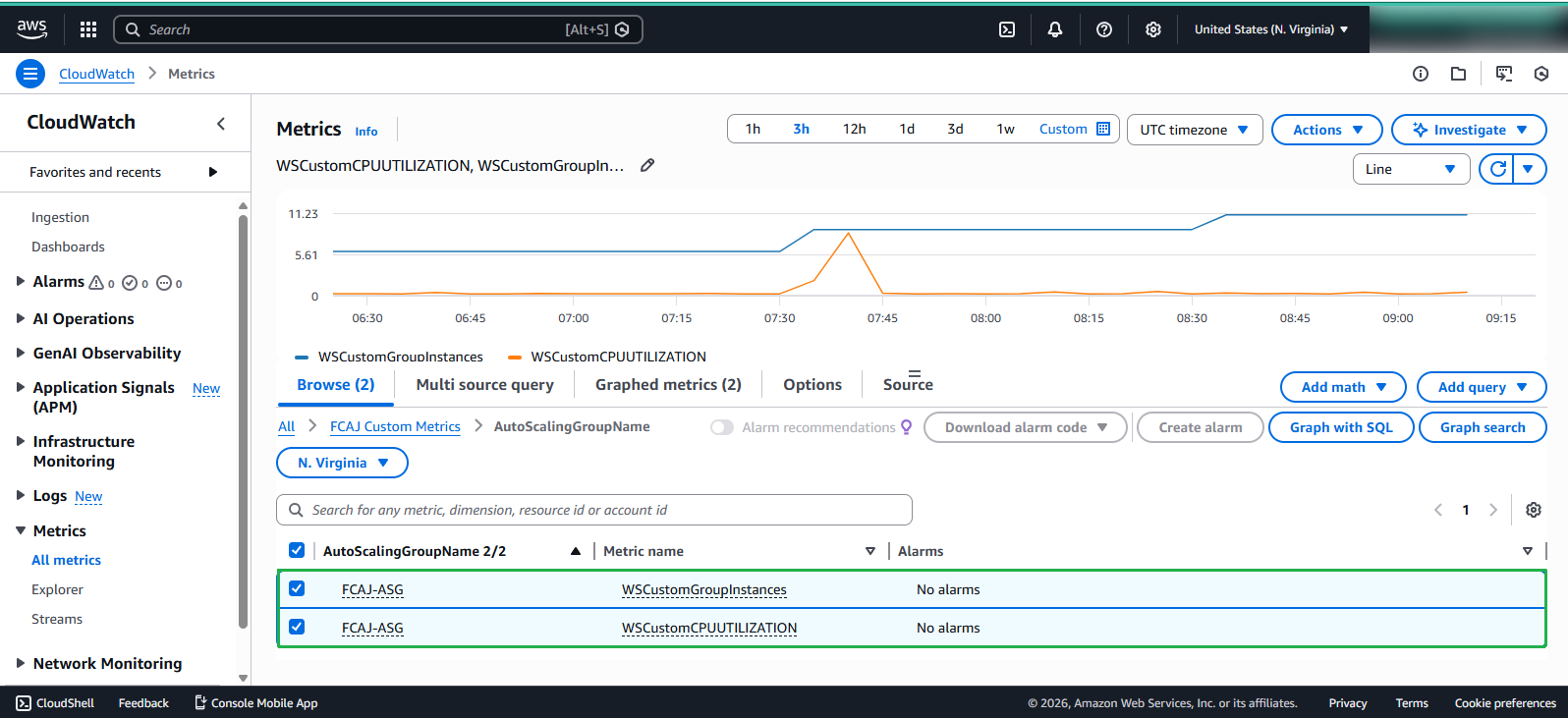Refresh the metrics graph
This screenshot has width=1568, height=718.
point(1497,169)
